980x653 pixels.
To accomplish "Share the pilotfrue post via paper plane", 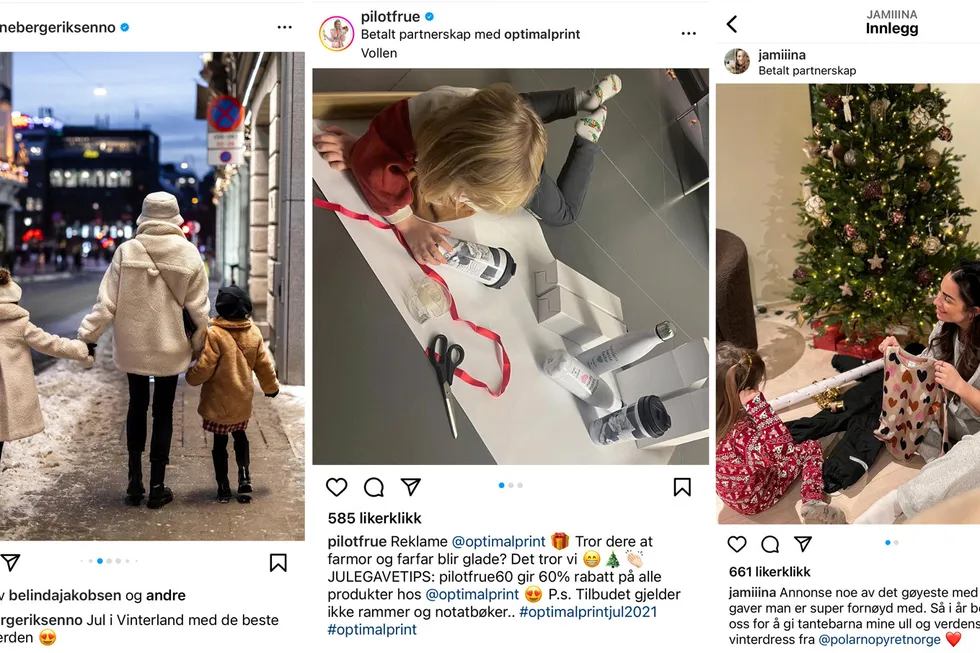I will 411,487.
